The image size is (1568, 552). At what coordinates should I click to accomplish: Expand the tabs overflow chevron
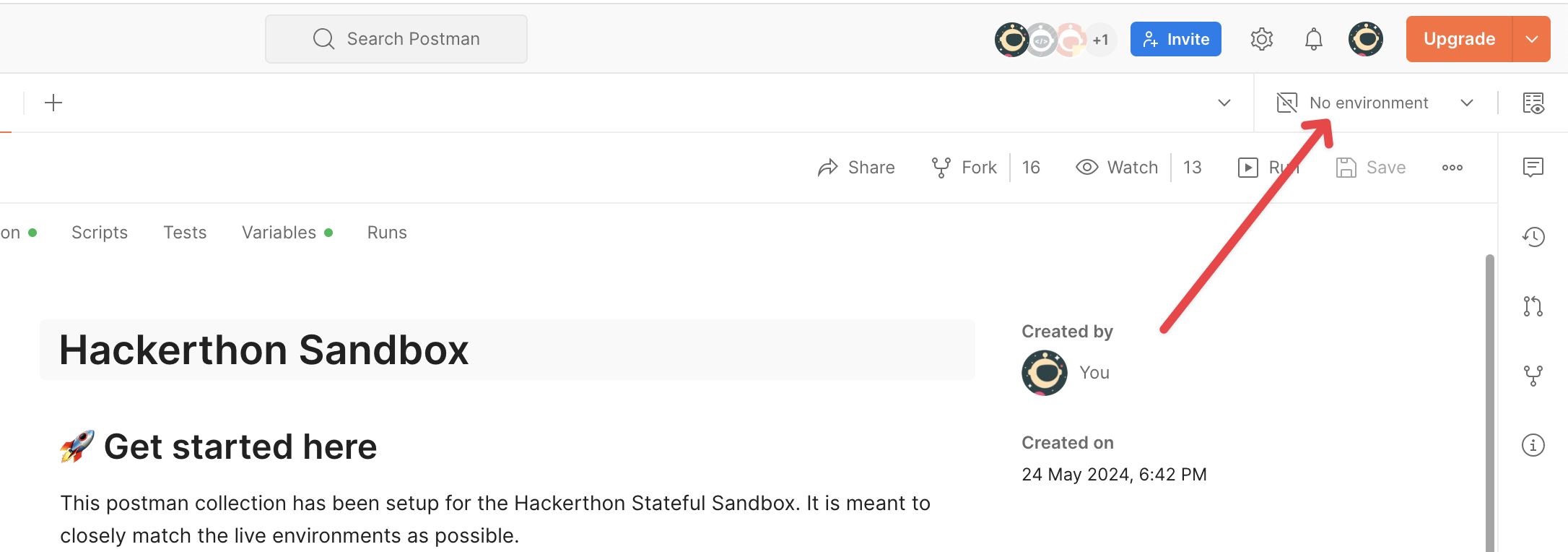[1224, 103]
